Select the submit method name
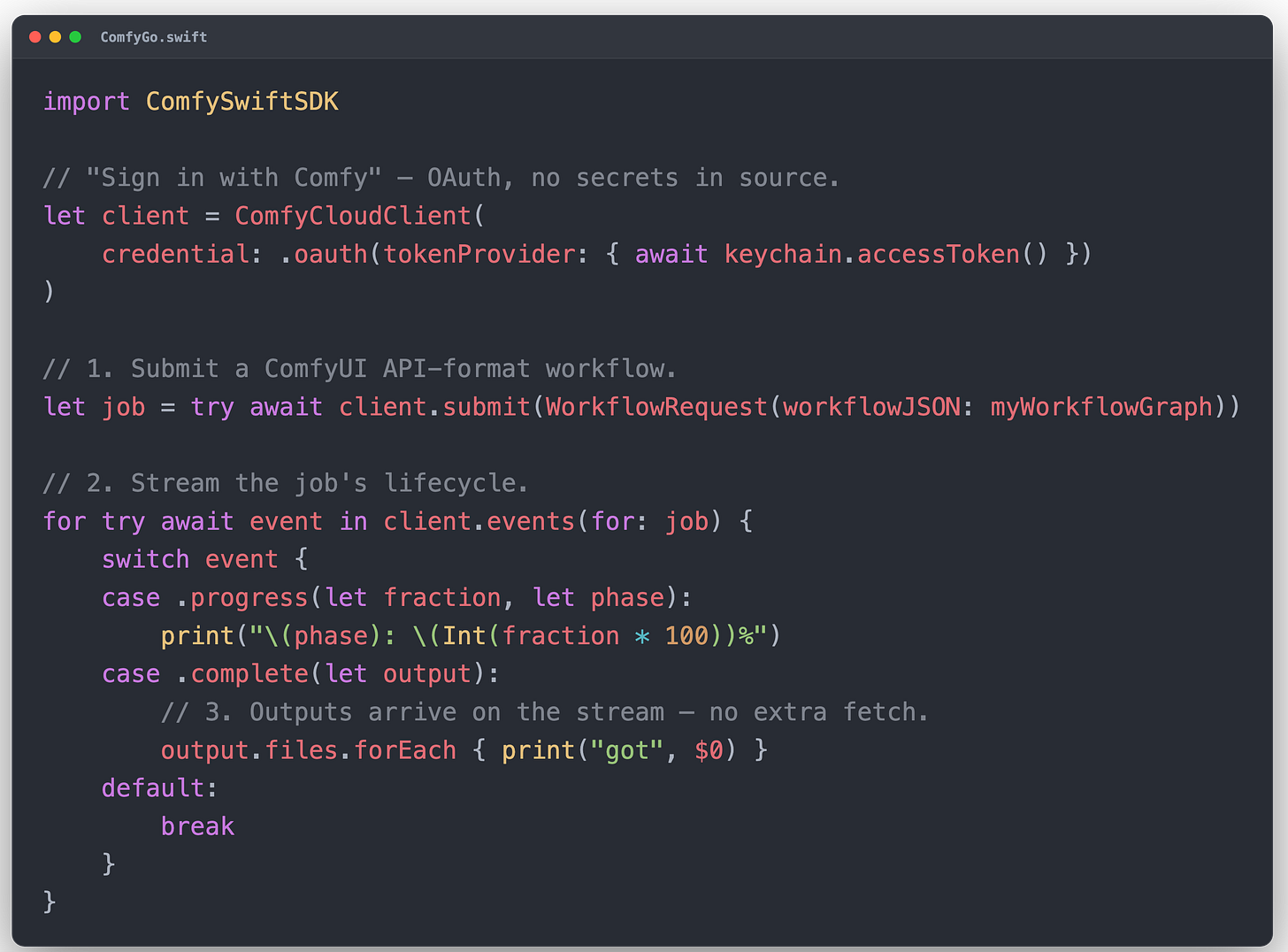This screenshot has height=952, width=1288. (x=487, y=407)
